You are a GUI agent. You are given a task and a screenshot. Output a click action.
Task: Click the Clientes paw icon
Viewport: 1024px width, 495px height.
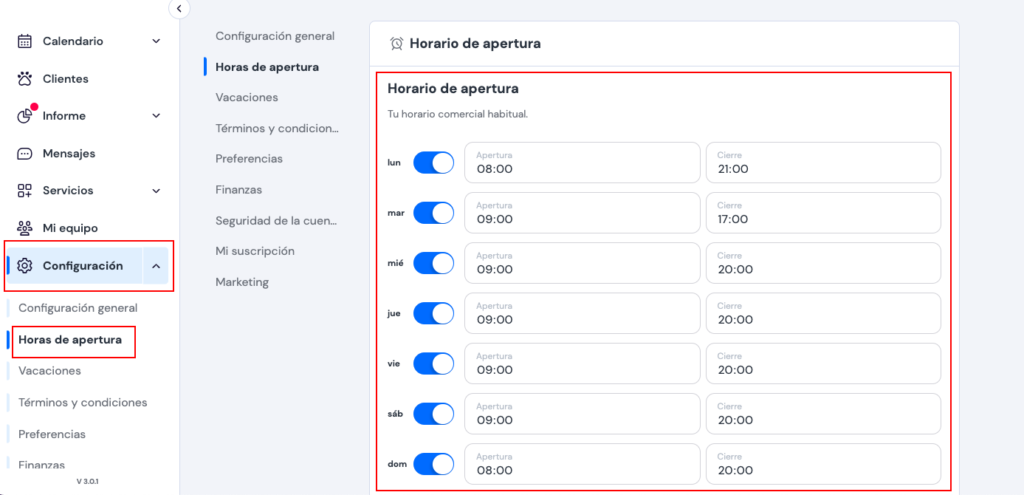(x=25, y=79)
